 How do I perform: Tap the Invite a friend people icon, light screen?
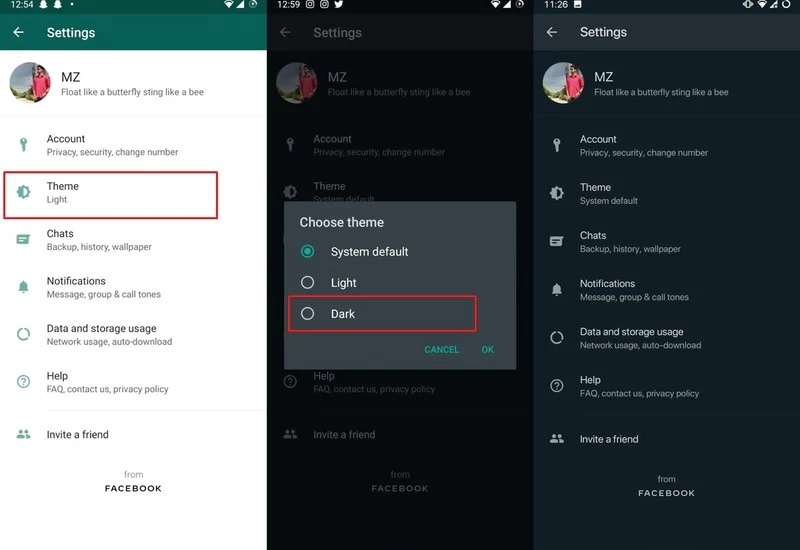pyautogui.click(x=24, y=435)
